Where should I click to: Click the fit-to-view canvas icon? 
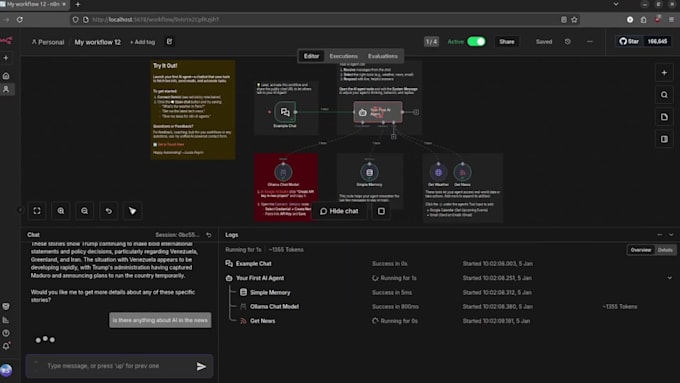pyautogui.click(x=37, y=211)
